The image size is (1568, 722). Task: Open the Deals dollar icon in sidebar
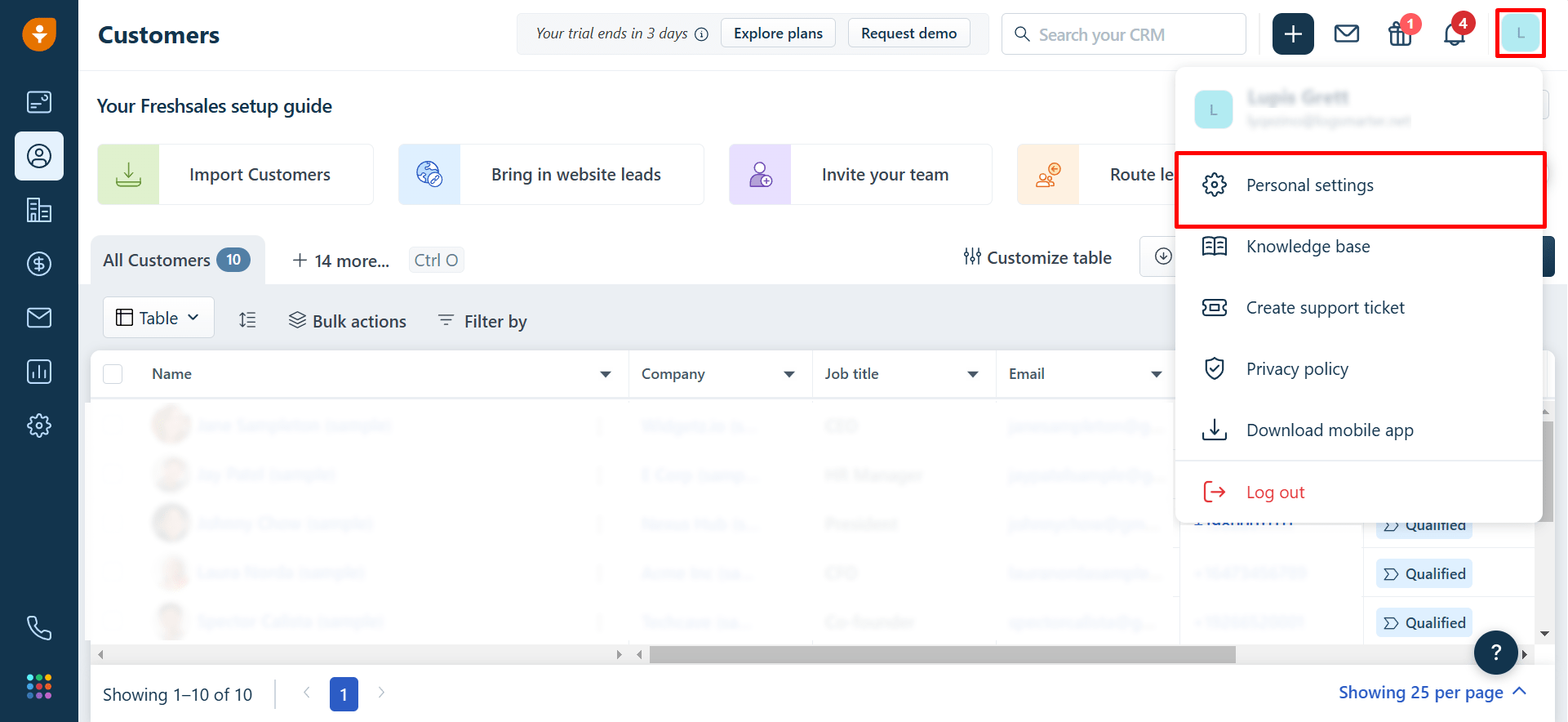(39, 264)
